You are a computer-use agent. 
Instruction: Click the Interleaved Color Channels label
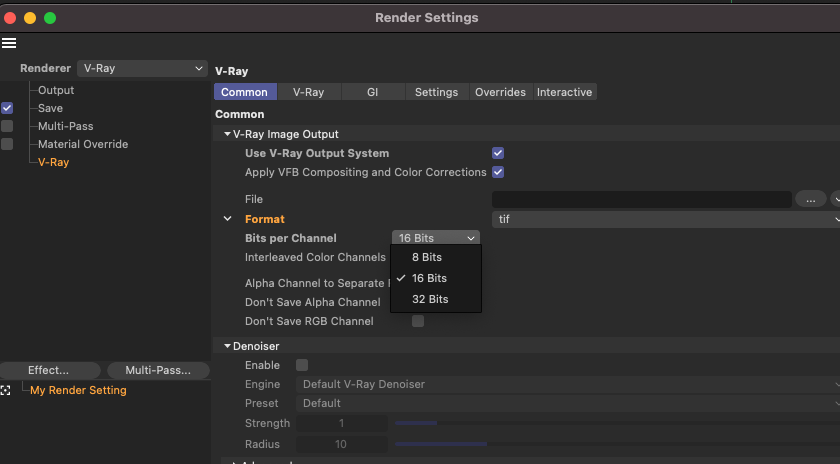point(315,257)
